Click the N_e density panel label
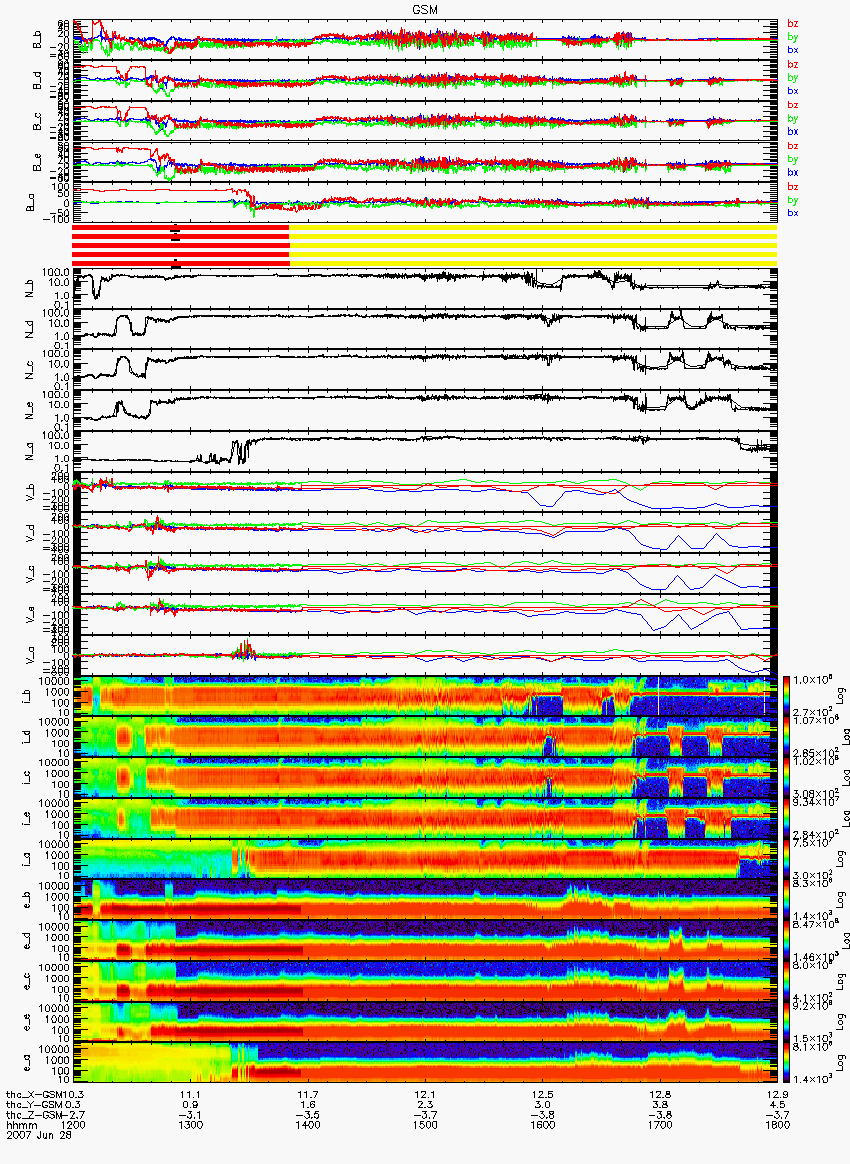The width and height of the screenshot is (850, 1164). tap(30, 411)
